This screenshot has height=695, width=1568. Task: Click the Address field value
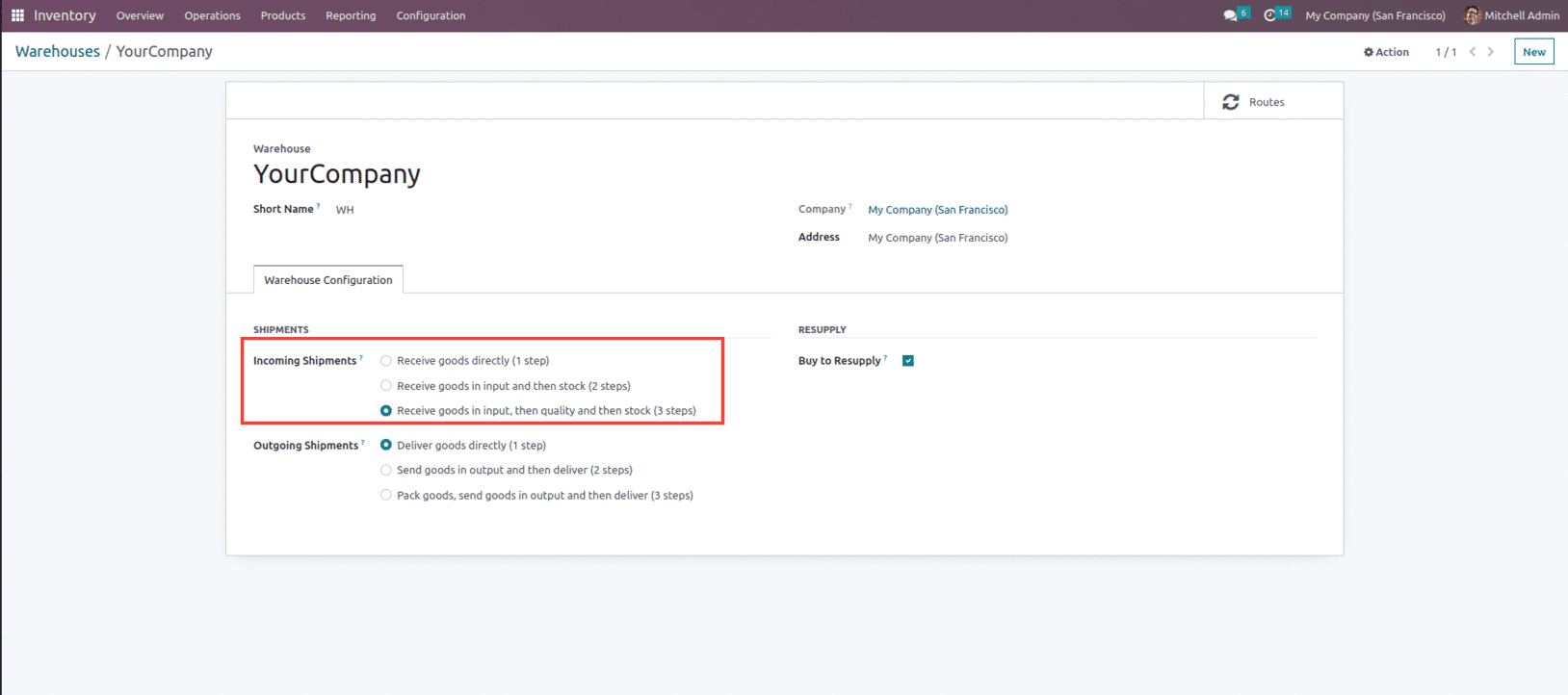(938, 238)
